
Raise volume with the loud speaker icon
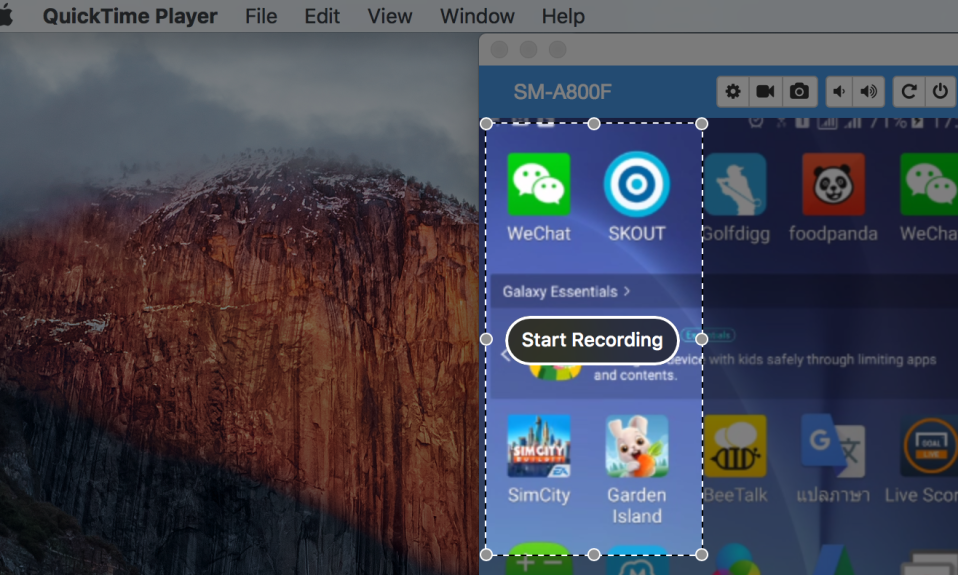(869, 92)
